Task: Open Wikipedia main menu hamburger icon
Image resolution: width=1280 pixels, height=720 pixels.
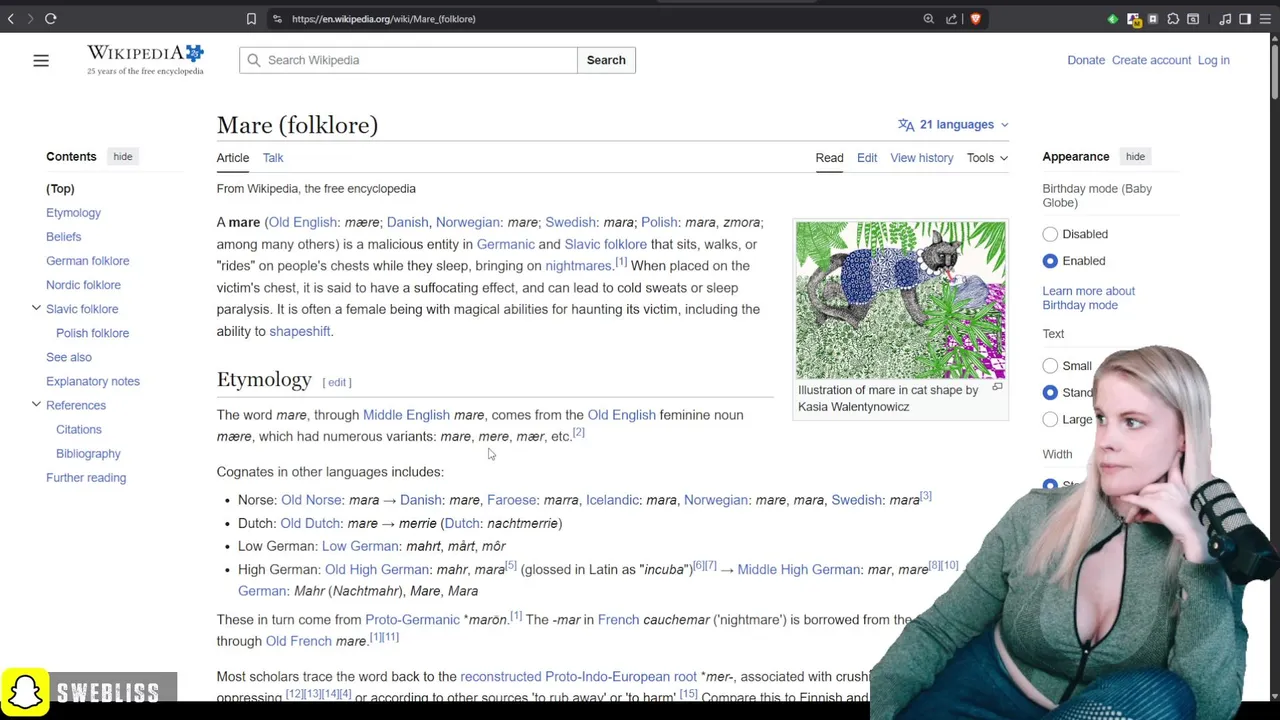Action: 41,61
